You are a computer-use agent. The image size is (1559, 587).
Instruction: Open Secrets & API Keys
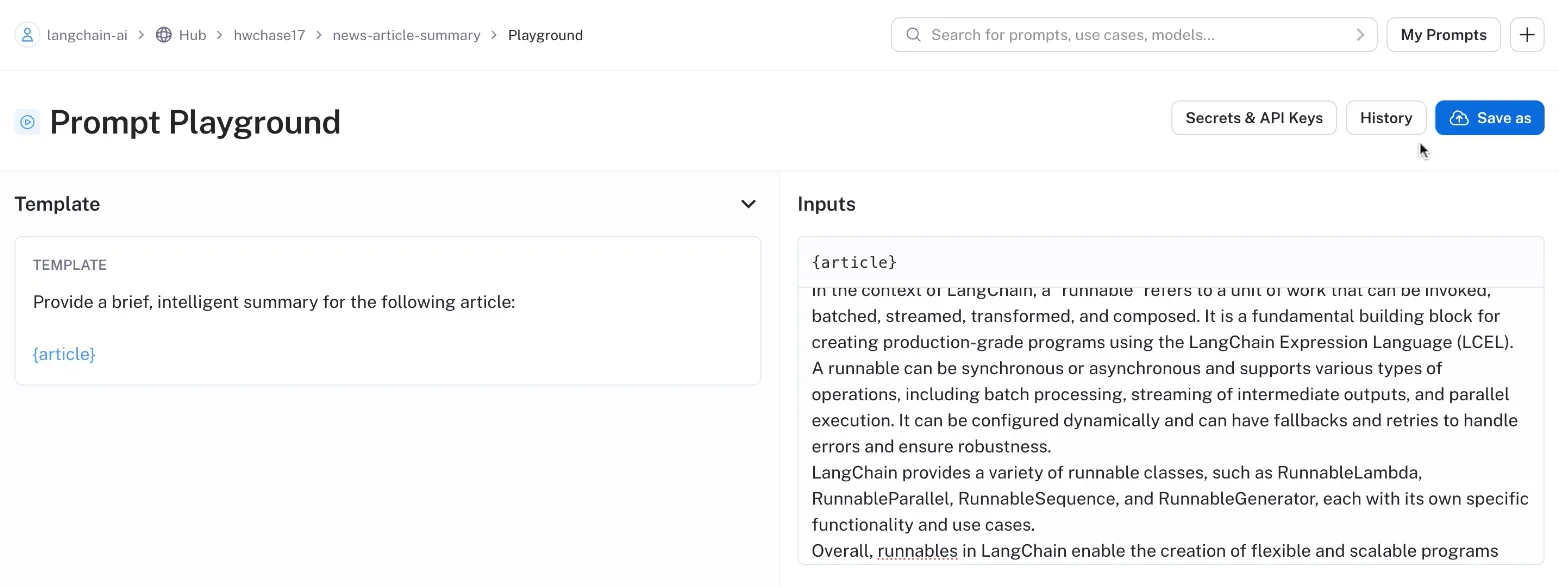(1253, 117)
